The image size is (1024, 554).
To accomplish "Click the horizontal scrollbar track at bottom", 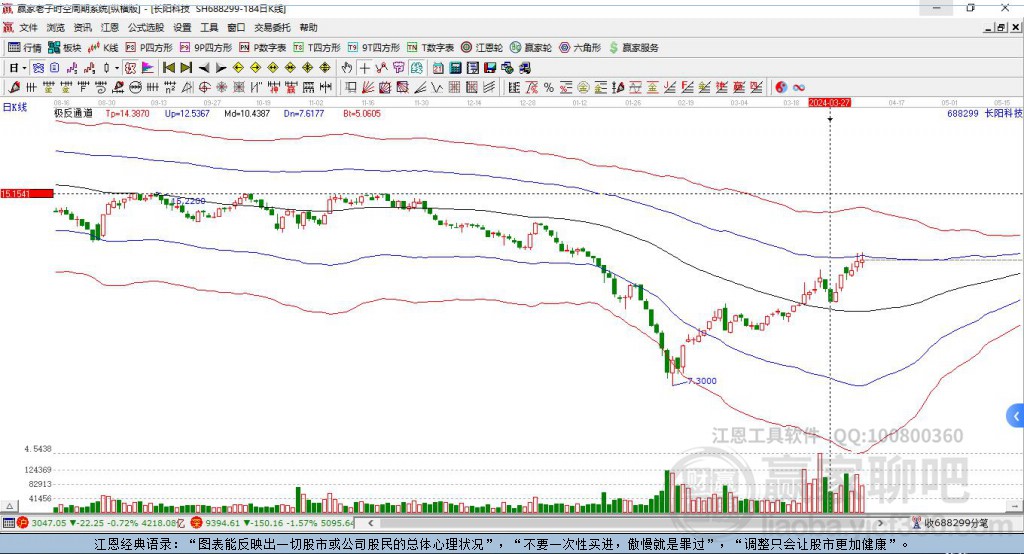I will pyautogui.click(x=627, y=523).
